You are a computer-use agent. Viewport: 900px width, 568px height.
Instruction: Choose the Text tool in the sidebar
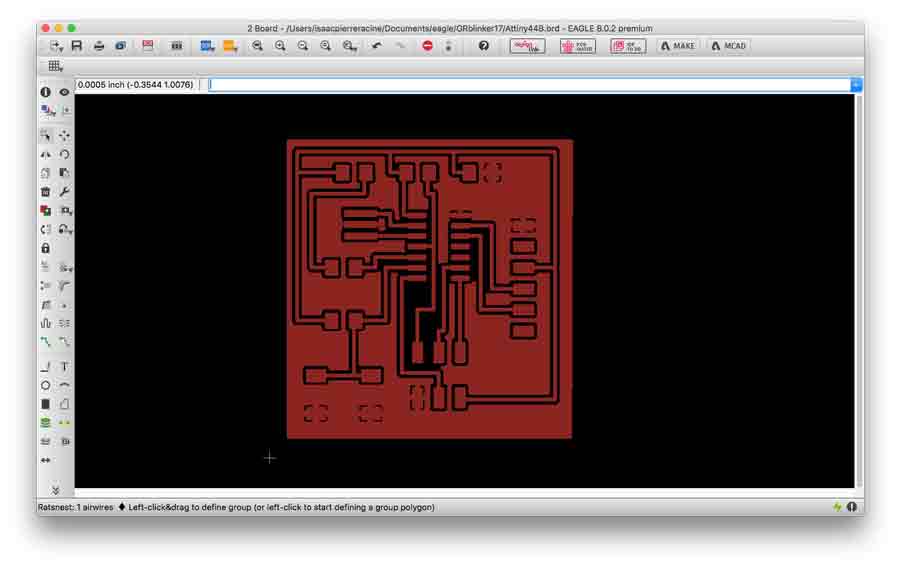[65, 367]
